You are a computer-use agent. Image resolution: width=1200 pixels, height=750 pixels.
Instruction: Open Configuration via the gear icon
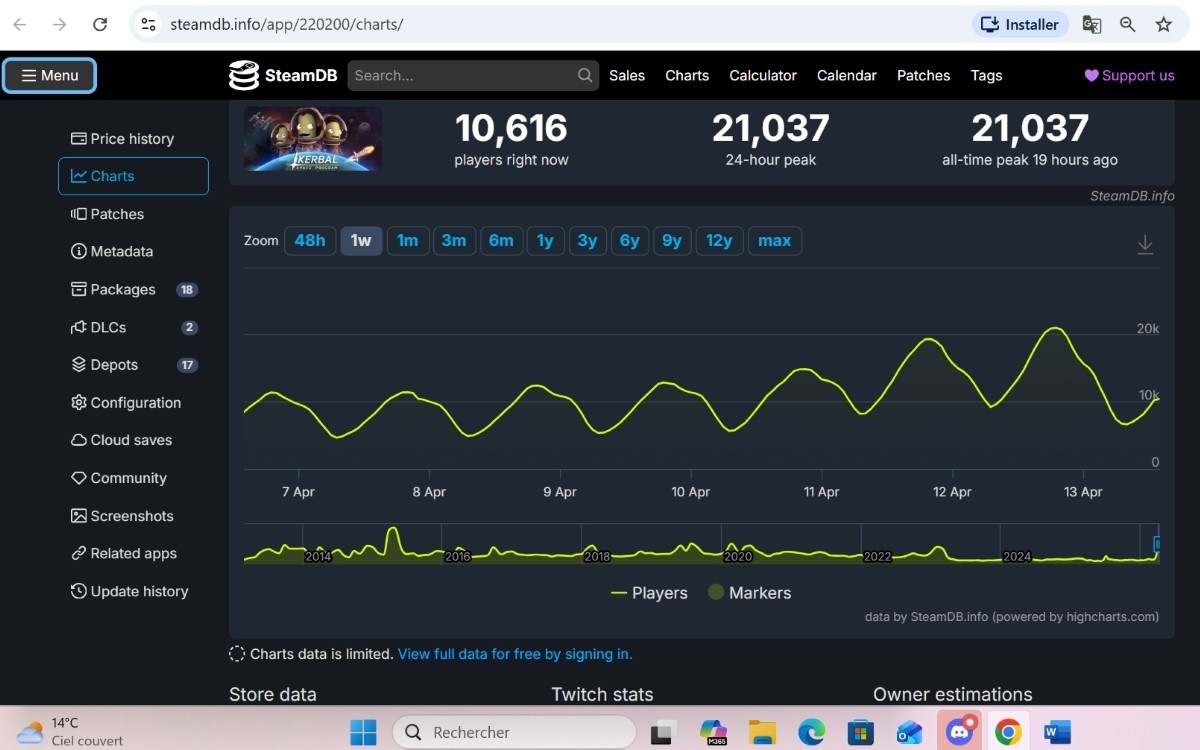click(78, 402)
